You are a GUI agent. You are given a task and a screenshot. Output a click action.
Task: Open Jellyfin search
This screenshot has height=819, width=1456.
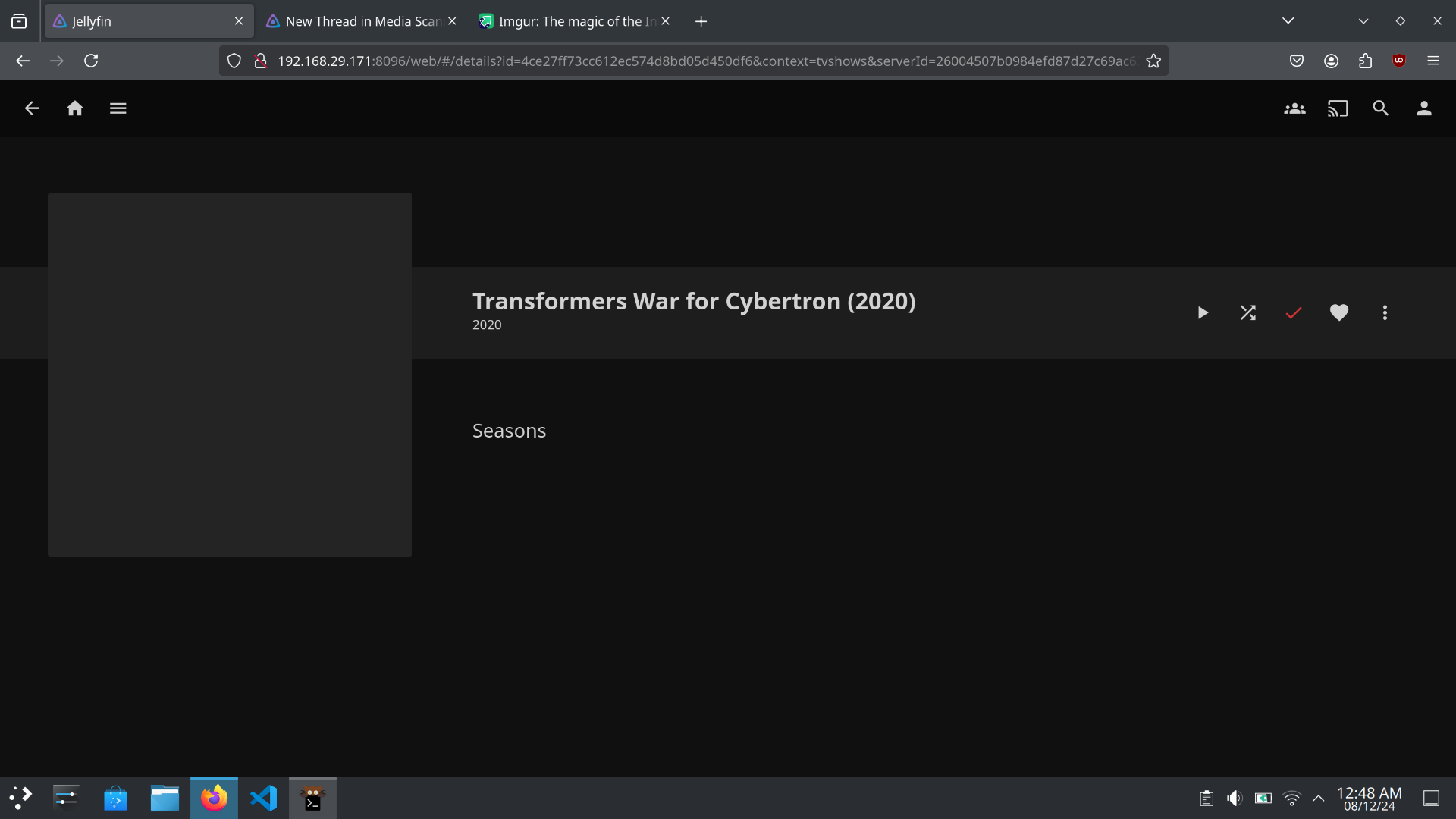[1380, 108]
